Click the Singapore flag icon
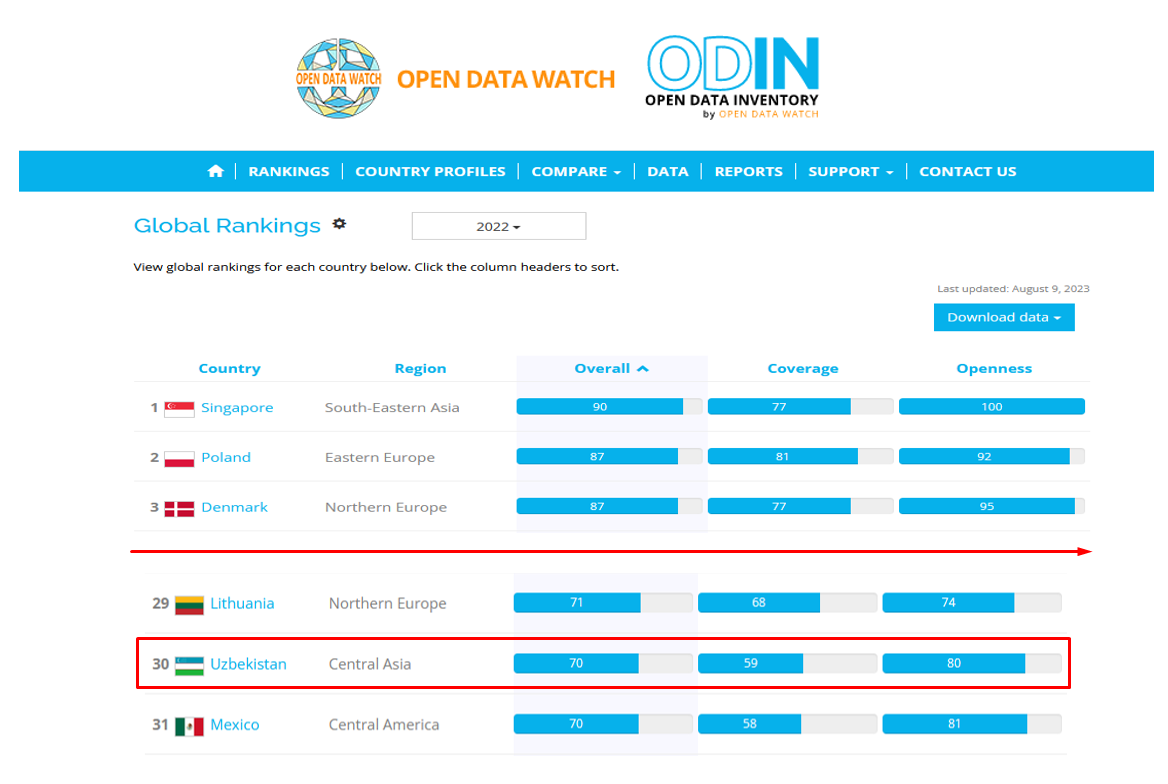The image size is (1168, 784). click(x=179, y=408)
